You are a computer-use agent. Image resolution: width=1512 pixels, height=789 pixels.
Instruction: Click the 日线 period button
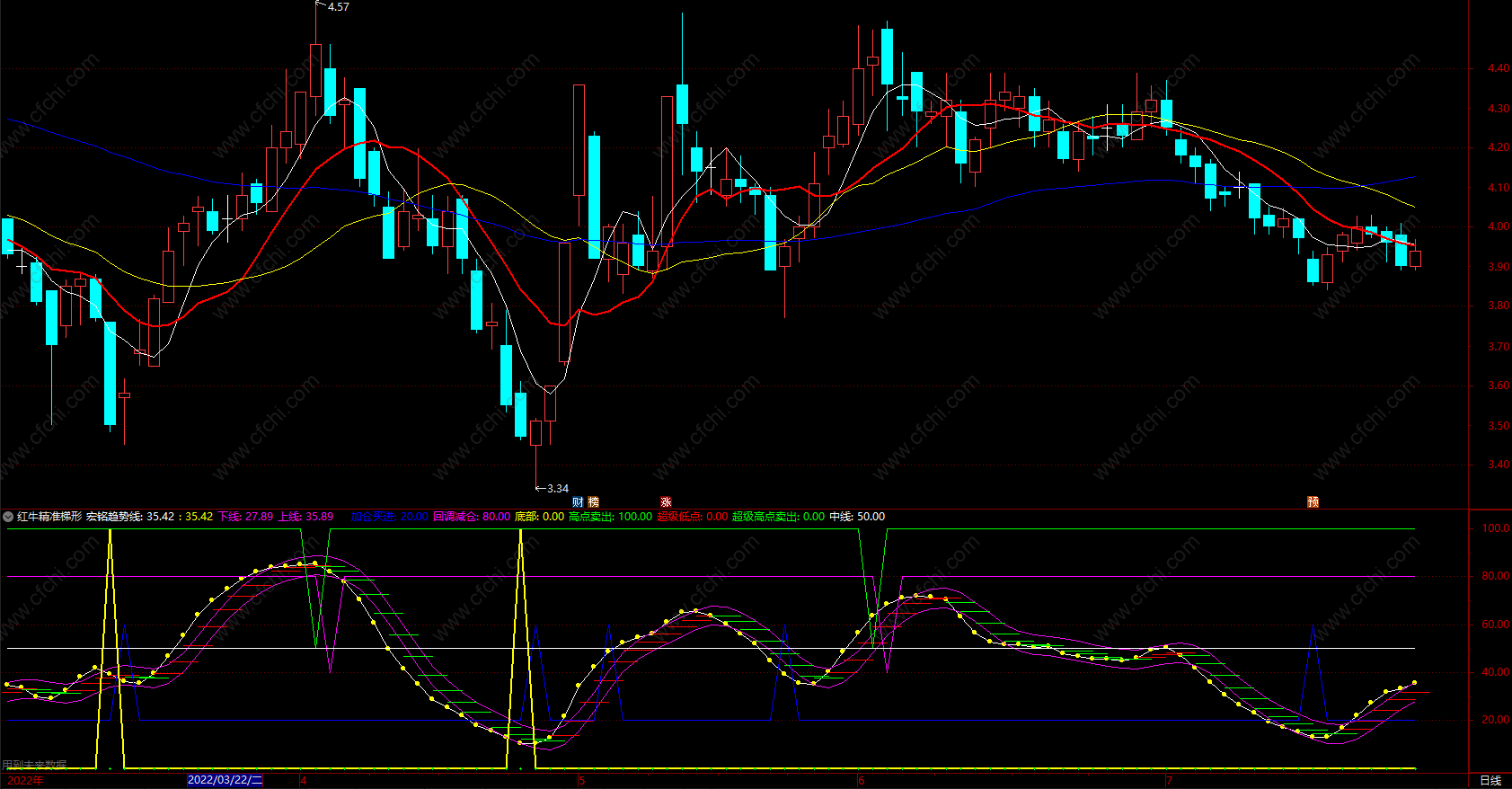[1490, 781]
